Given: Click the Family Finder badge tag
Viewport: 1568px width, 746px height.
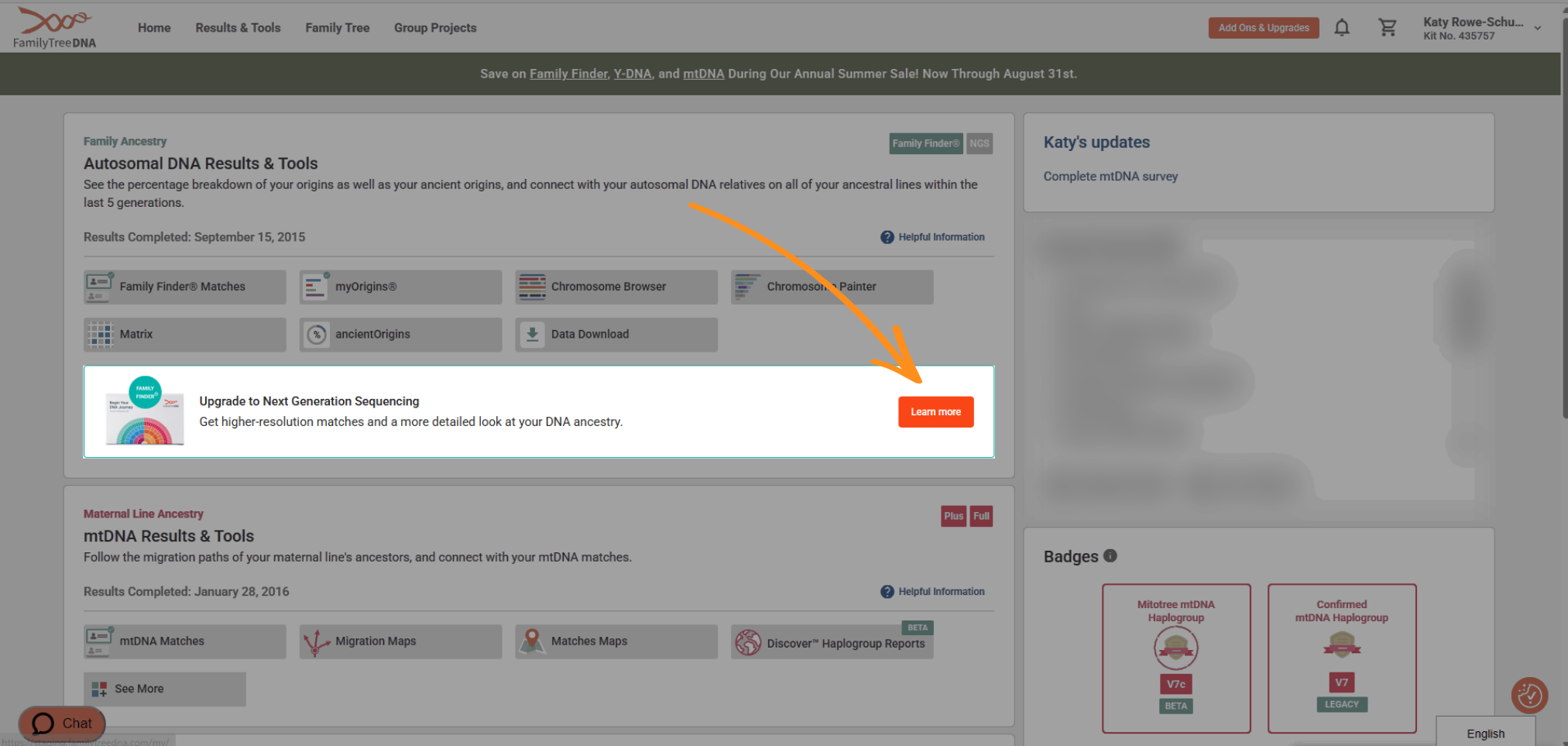Looking at the screenshot, I should (x=926, y=143).
